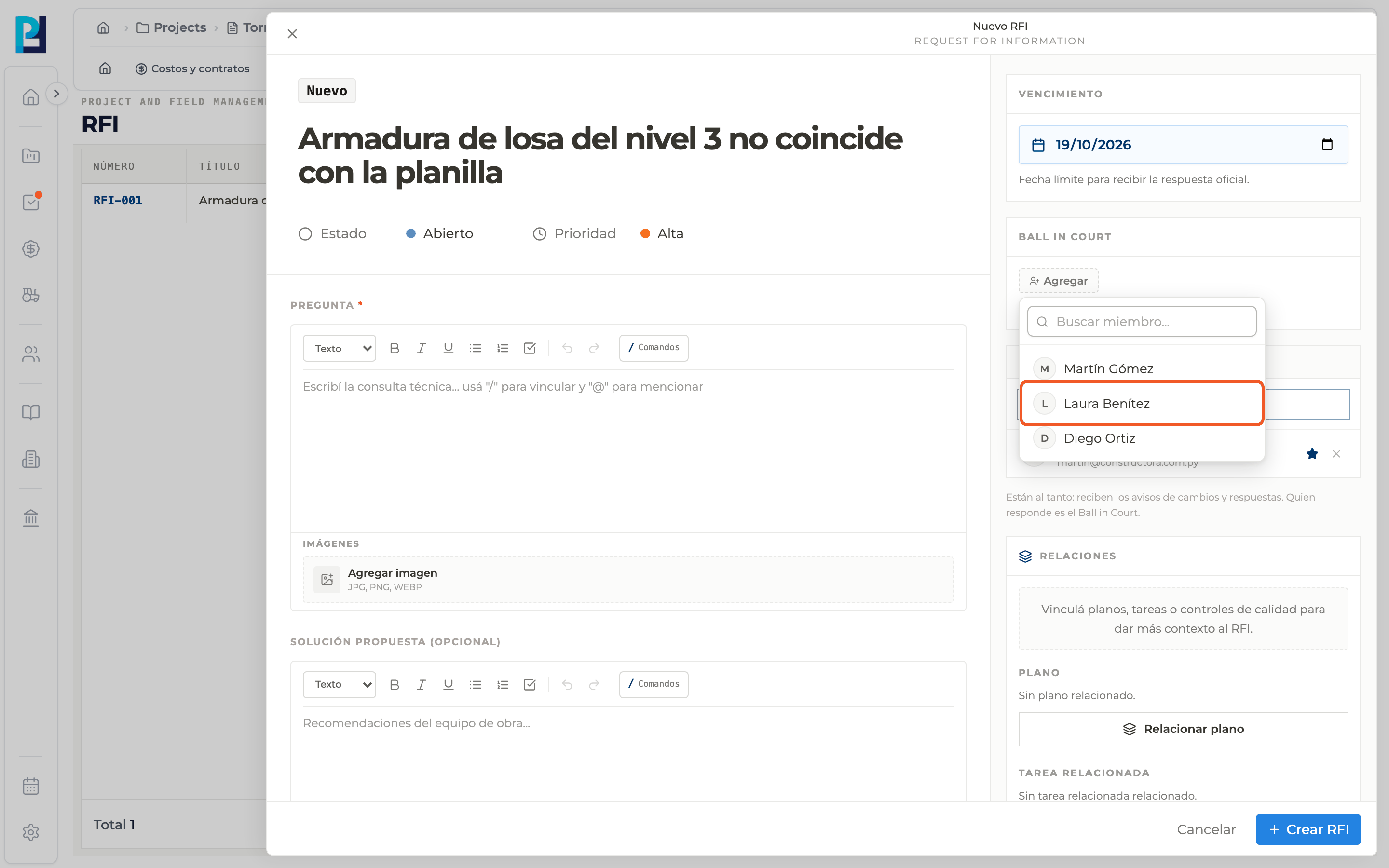Open Texto style dropdown in Solución propuesta editor

339,684
